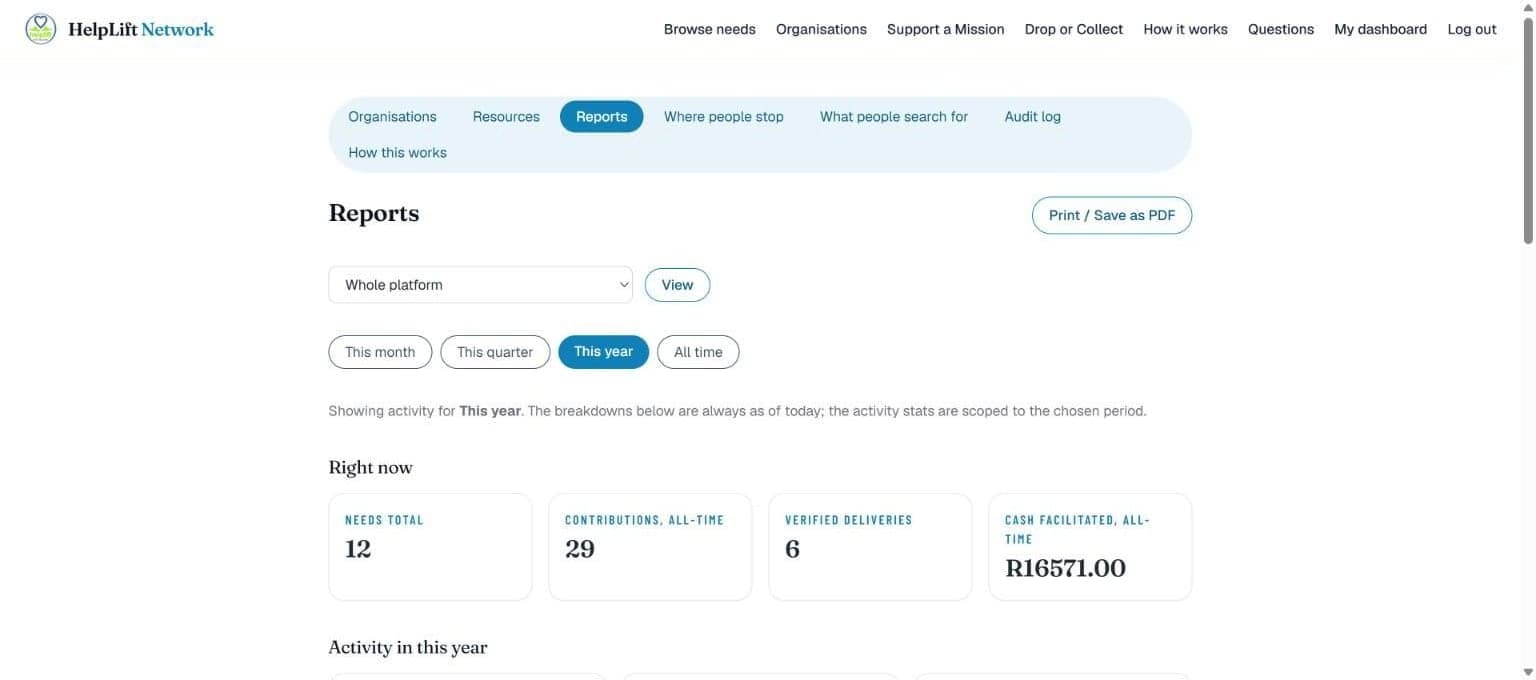Image resolution: width=1536 pixels, height=680 pixels.
Task: Switch to Organisations admin tab
Action: [392, 117]
